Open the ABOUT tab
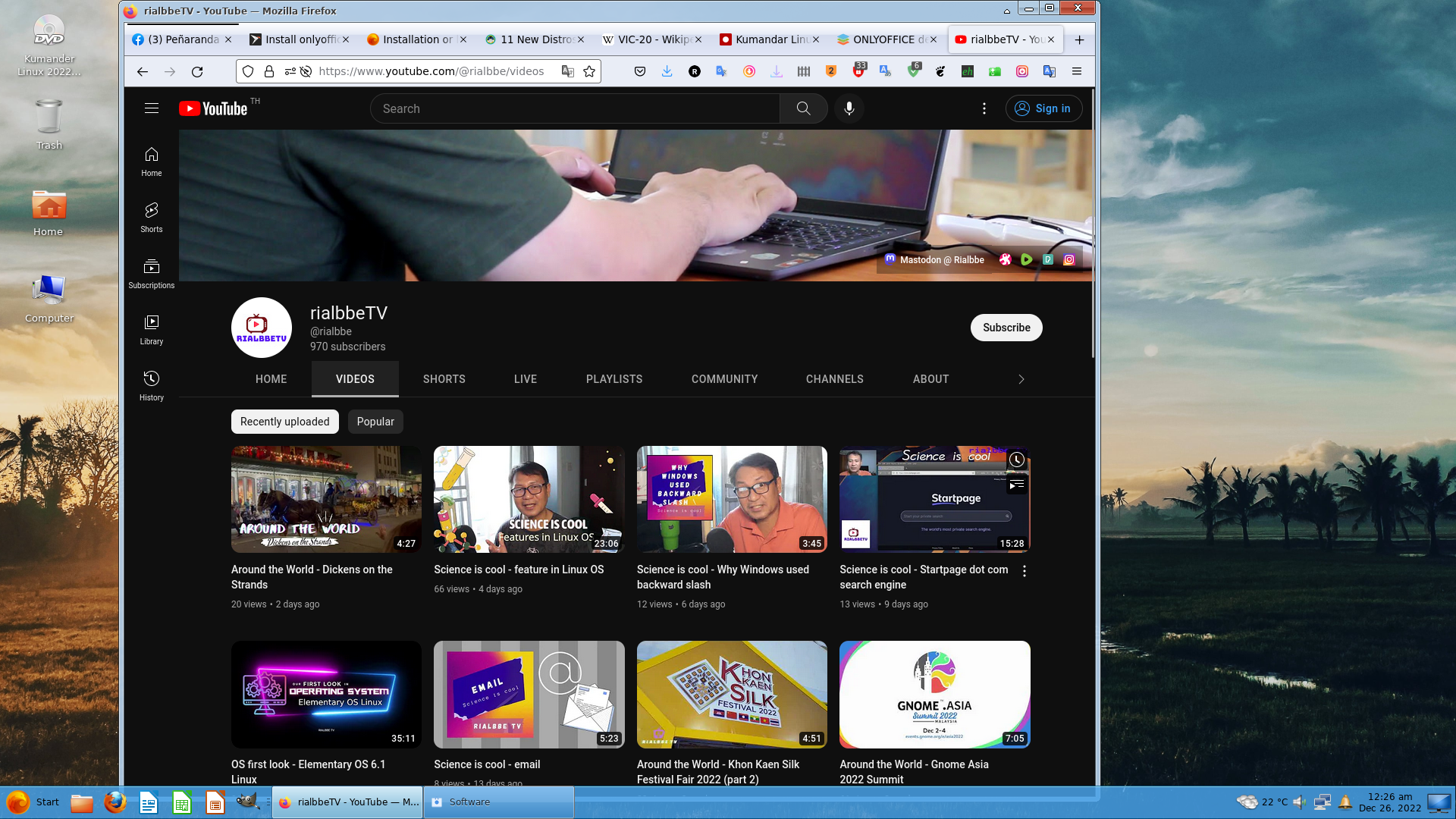 [930, 379]
